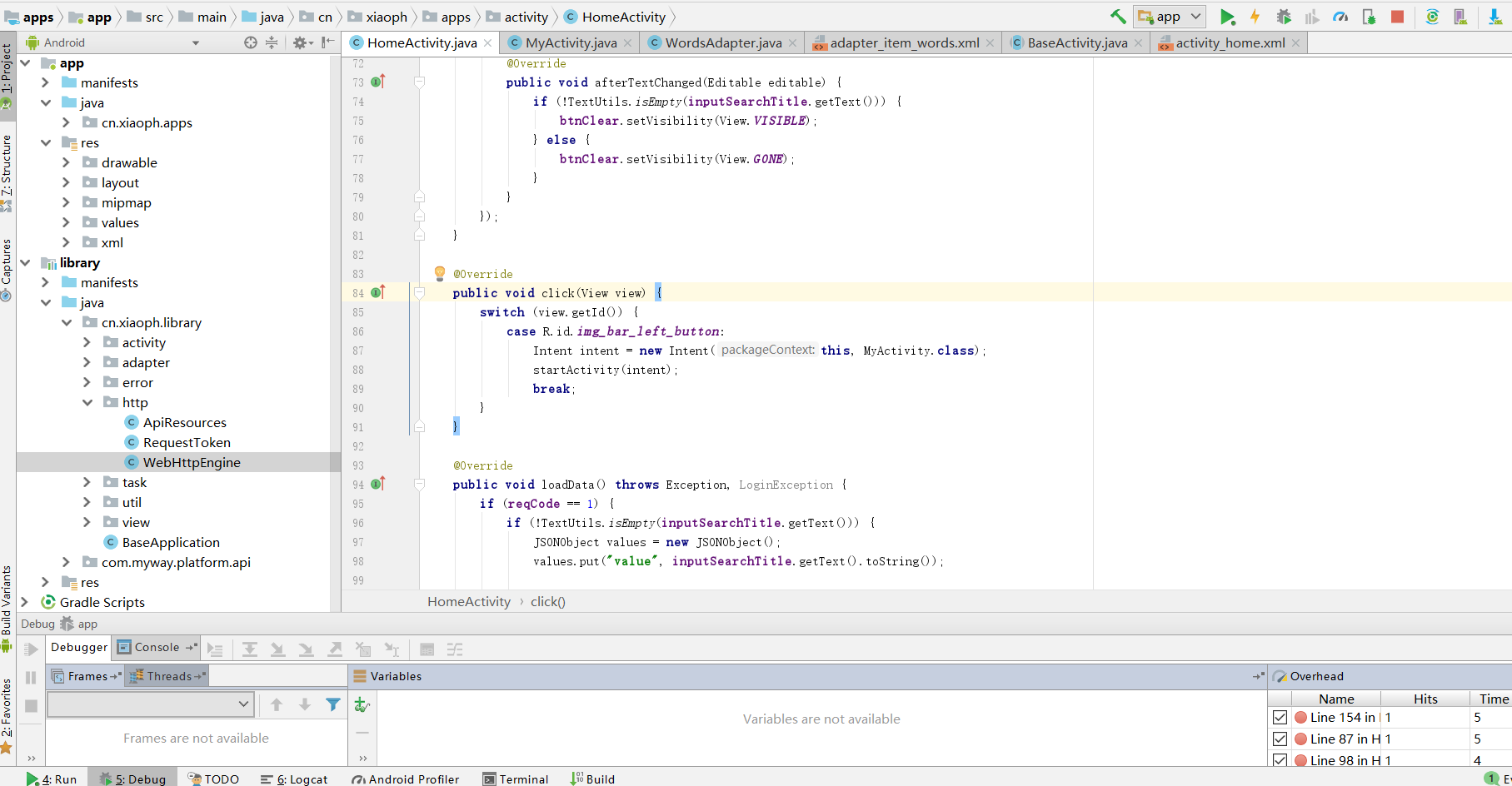Select WebHttpEngine class in project tree
The width and height of the screenshot is (1512, 786).
point(192,462)
